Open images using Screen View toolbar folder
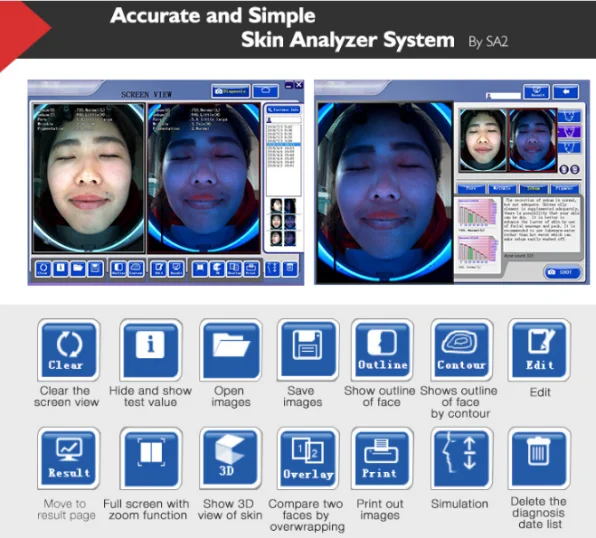This screenshot has width=596, height=538. point(78,269)
